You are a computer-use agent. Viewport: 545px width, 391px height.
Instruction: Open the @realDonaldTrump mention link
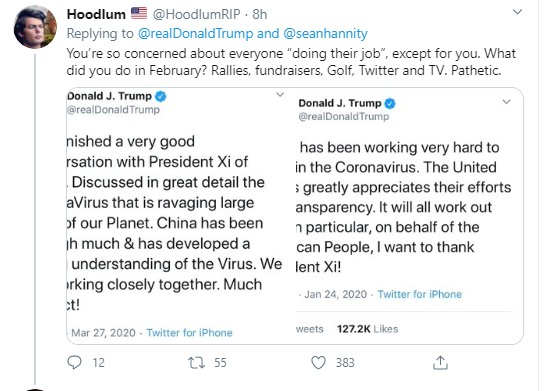(x=195, y=34)
